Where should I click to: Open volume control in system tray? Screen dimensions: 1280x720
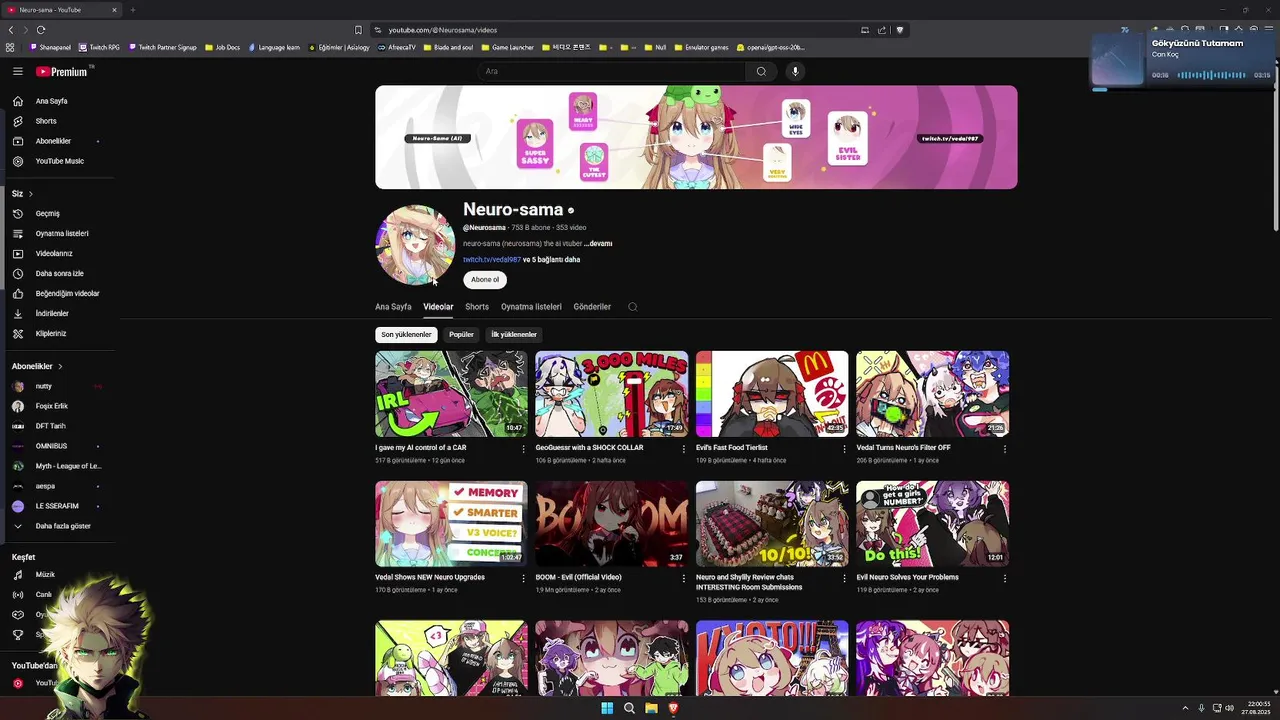point(1229,708)
